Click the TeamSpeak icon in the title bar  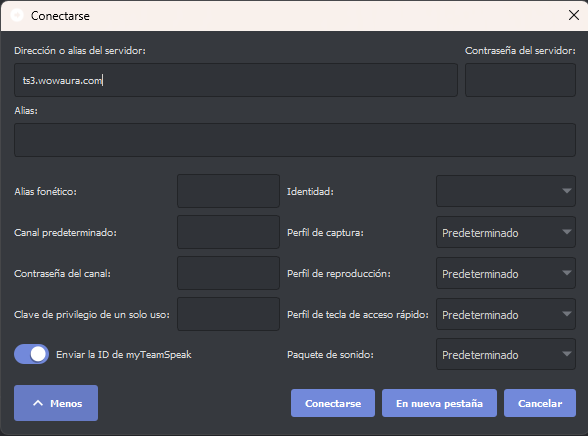[17, 15]
